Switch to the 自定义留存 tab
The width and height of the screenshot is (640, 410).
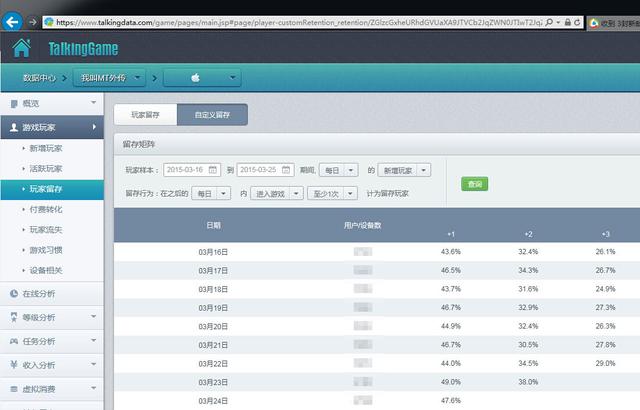(x=212, y=115)
